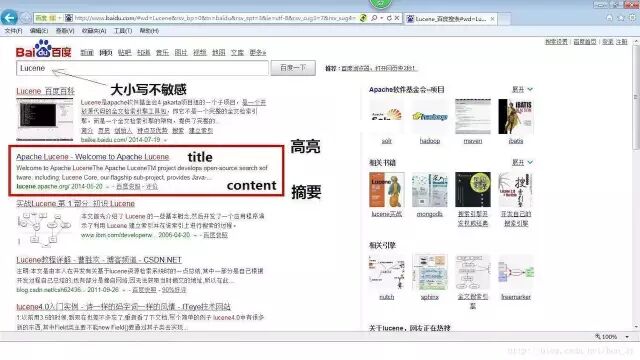Open the 编辑(E) menu
The height and width of the screenshot is (360, 640).
(x=39, y=31)
